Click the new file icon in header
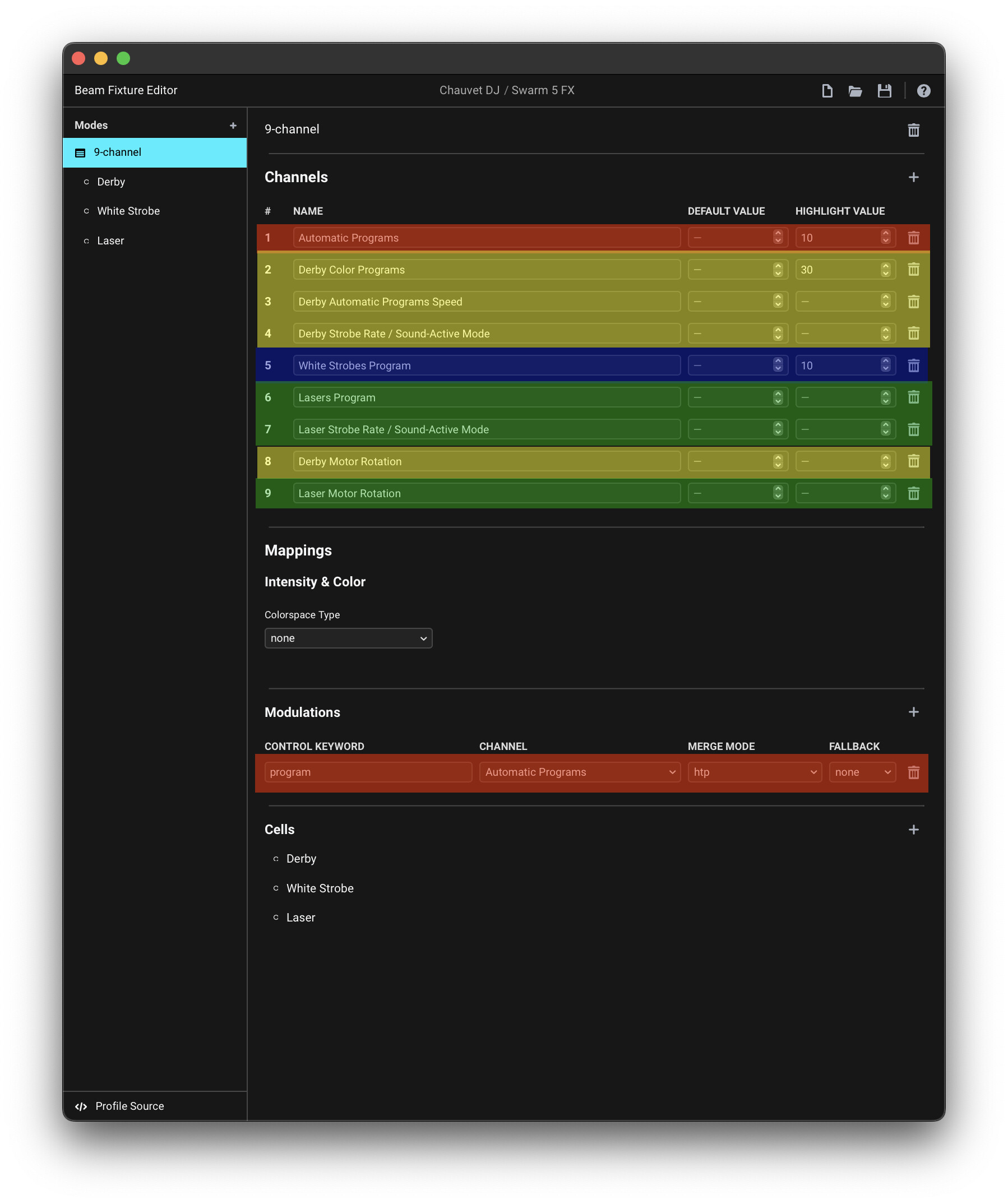Viewport: 1008px width, 1204px height. coord(827,91)
